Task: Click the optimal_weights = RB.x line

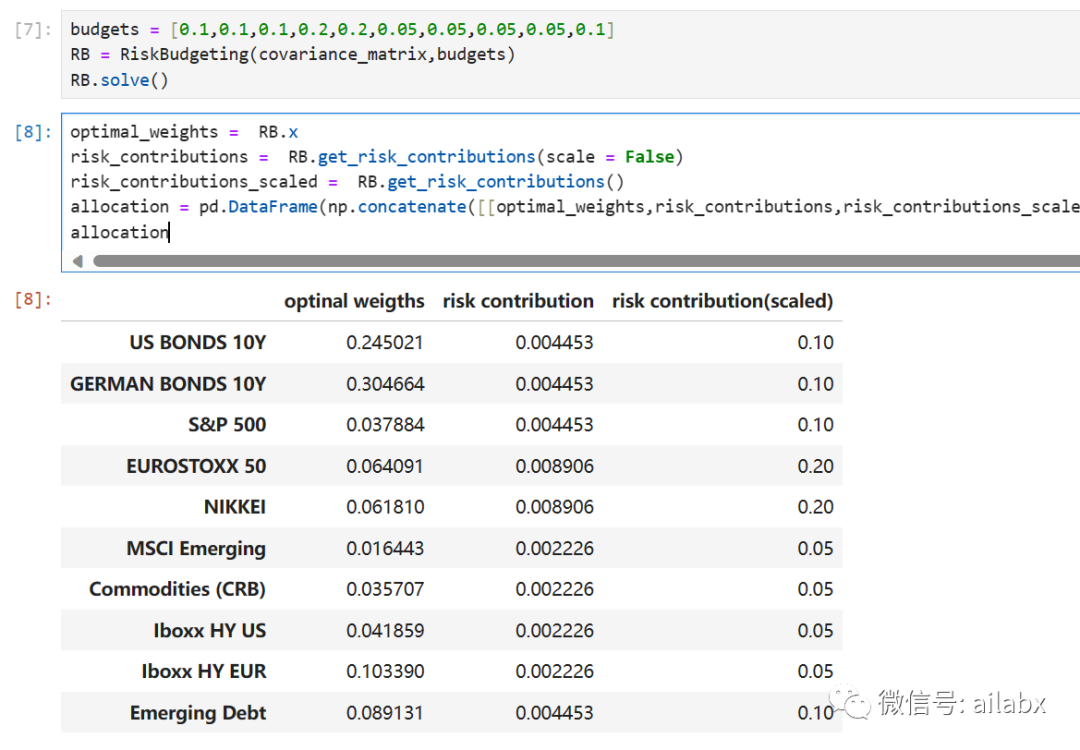Action: [184, 132]
